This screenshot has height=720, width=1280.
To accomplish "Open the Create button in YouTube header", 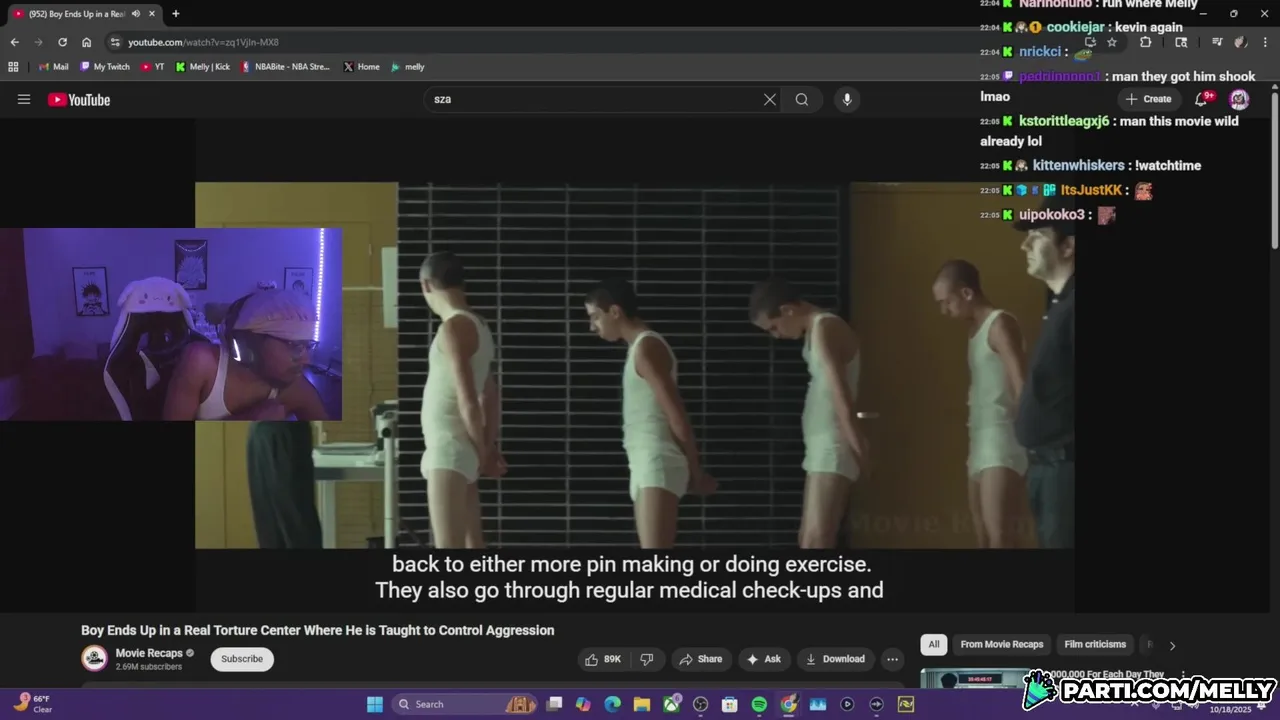I will click(1148, 99).
